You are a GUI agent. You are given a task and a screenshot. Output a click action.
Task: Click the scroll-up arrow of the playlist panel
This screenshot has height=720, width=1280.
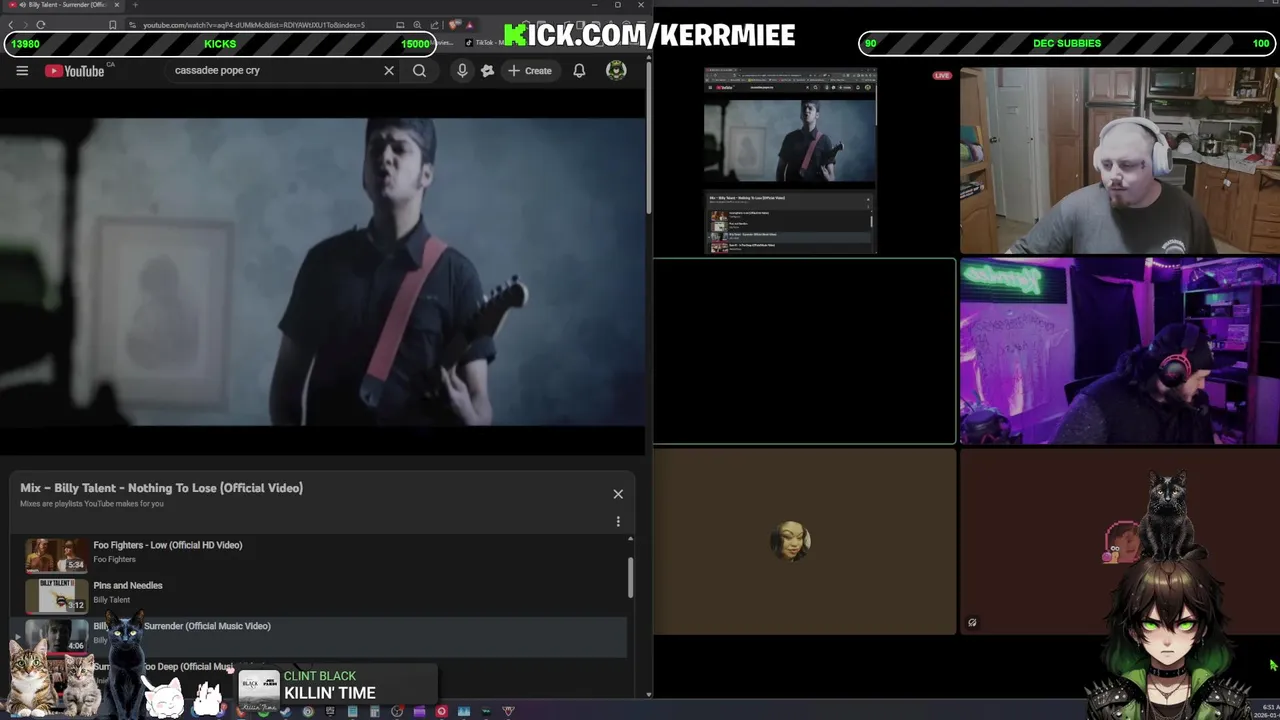(x=630, y=539)
